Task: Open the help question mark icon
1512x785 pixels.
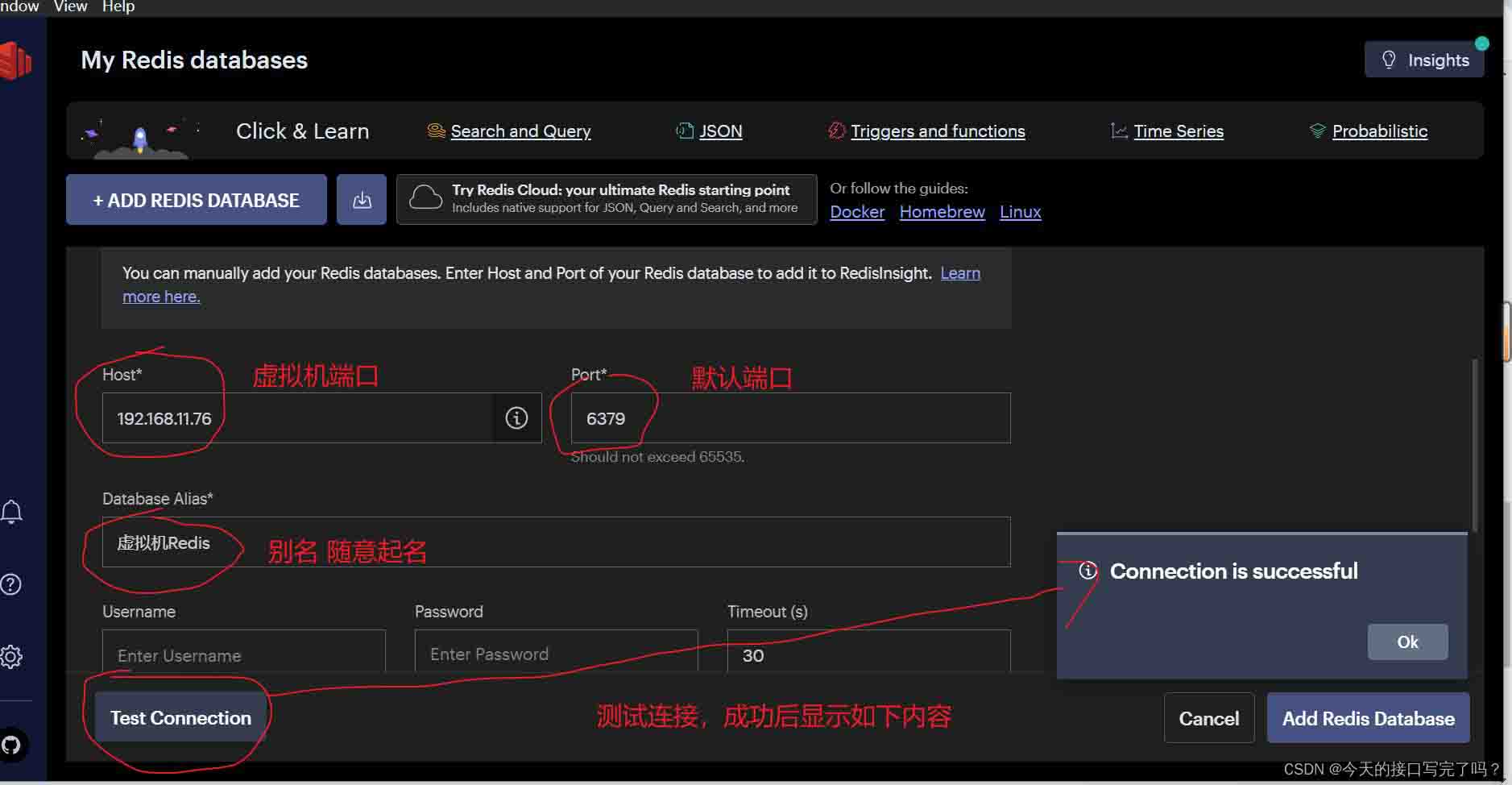Action: point(10,584)
